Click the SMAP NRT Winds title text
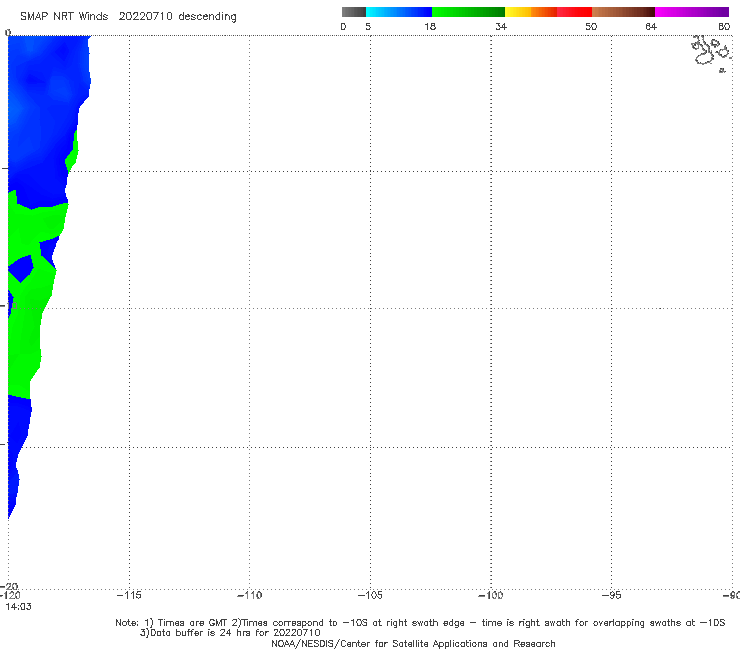740x650 pixels. point(64,17)
